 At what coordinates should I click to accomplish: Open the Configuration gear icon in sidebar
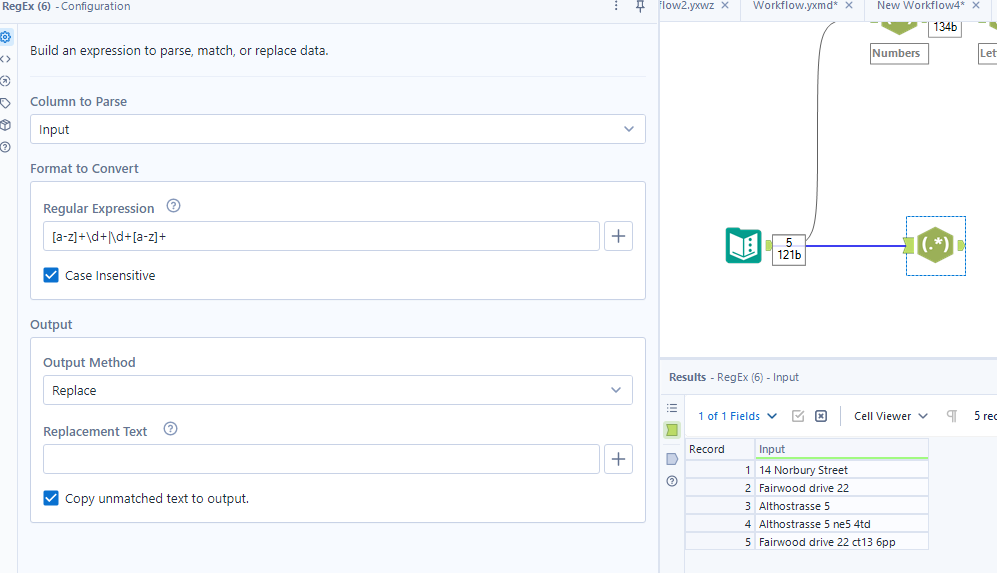6,37
